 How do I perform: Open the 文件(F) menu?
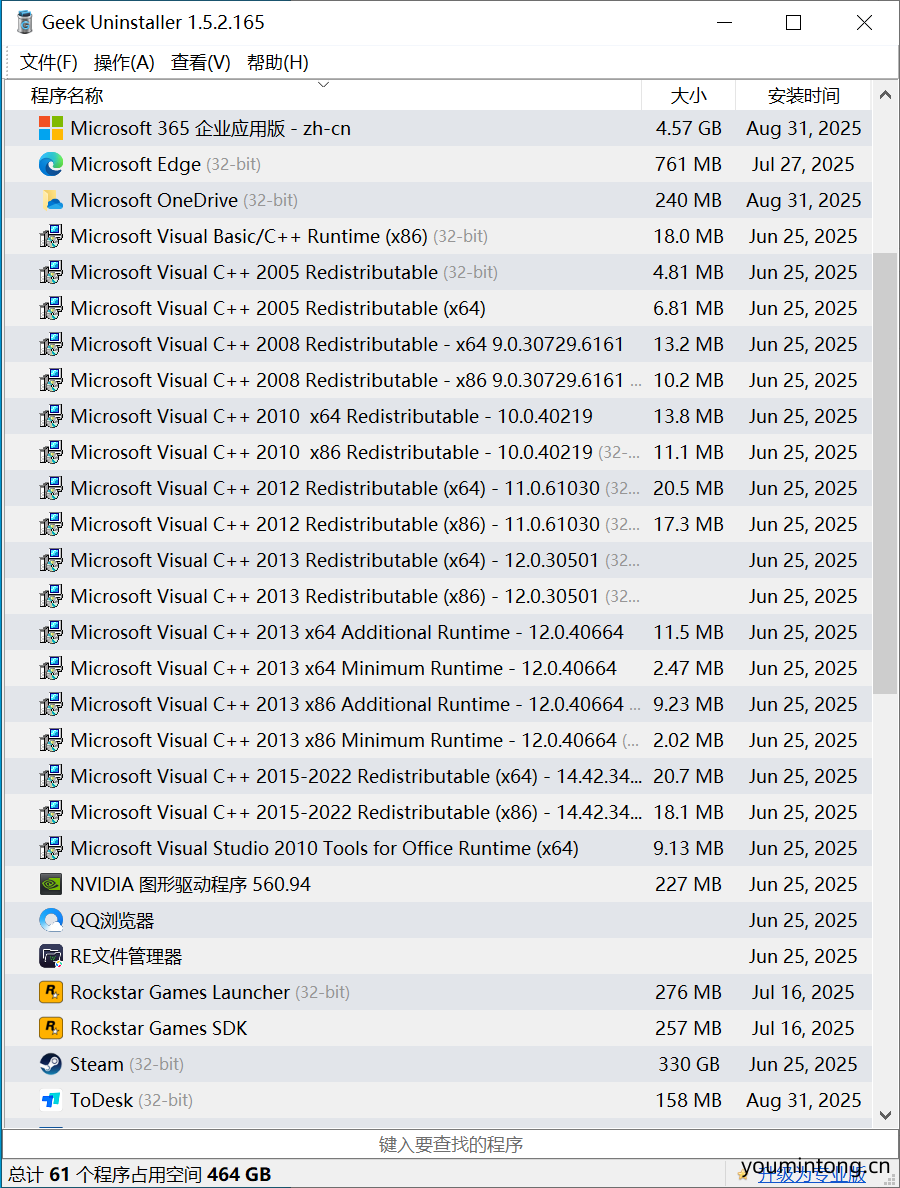coord(48,62)
